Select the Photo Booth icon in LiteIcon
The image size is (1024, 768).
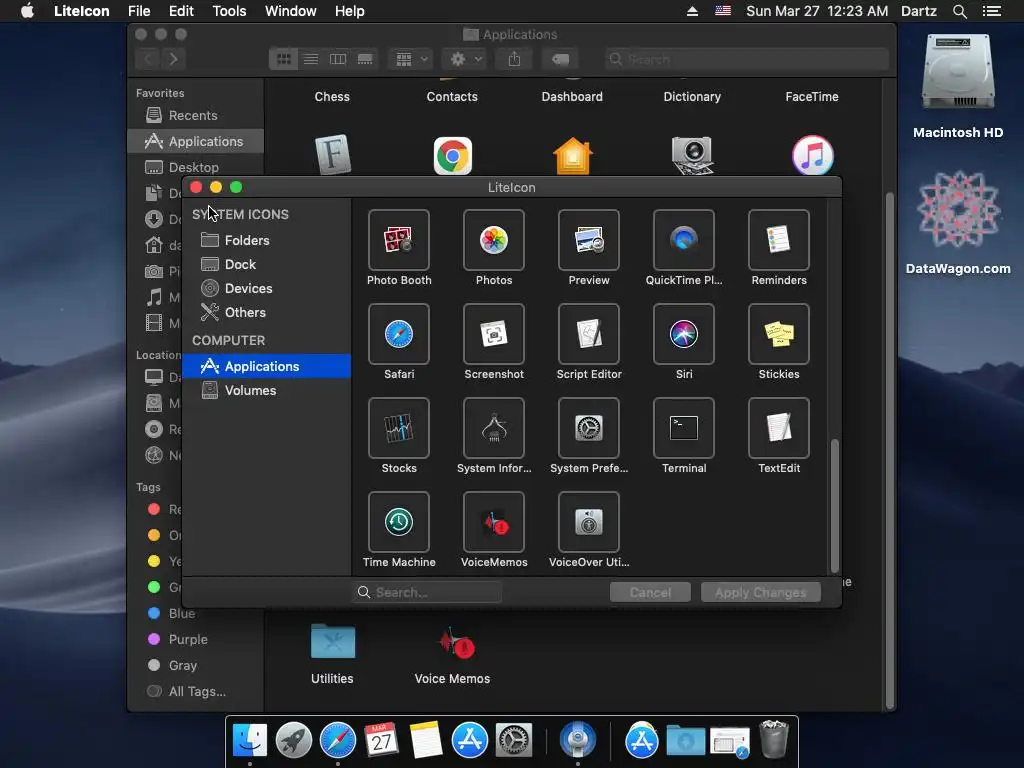[x=398, y=240]
